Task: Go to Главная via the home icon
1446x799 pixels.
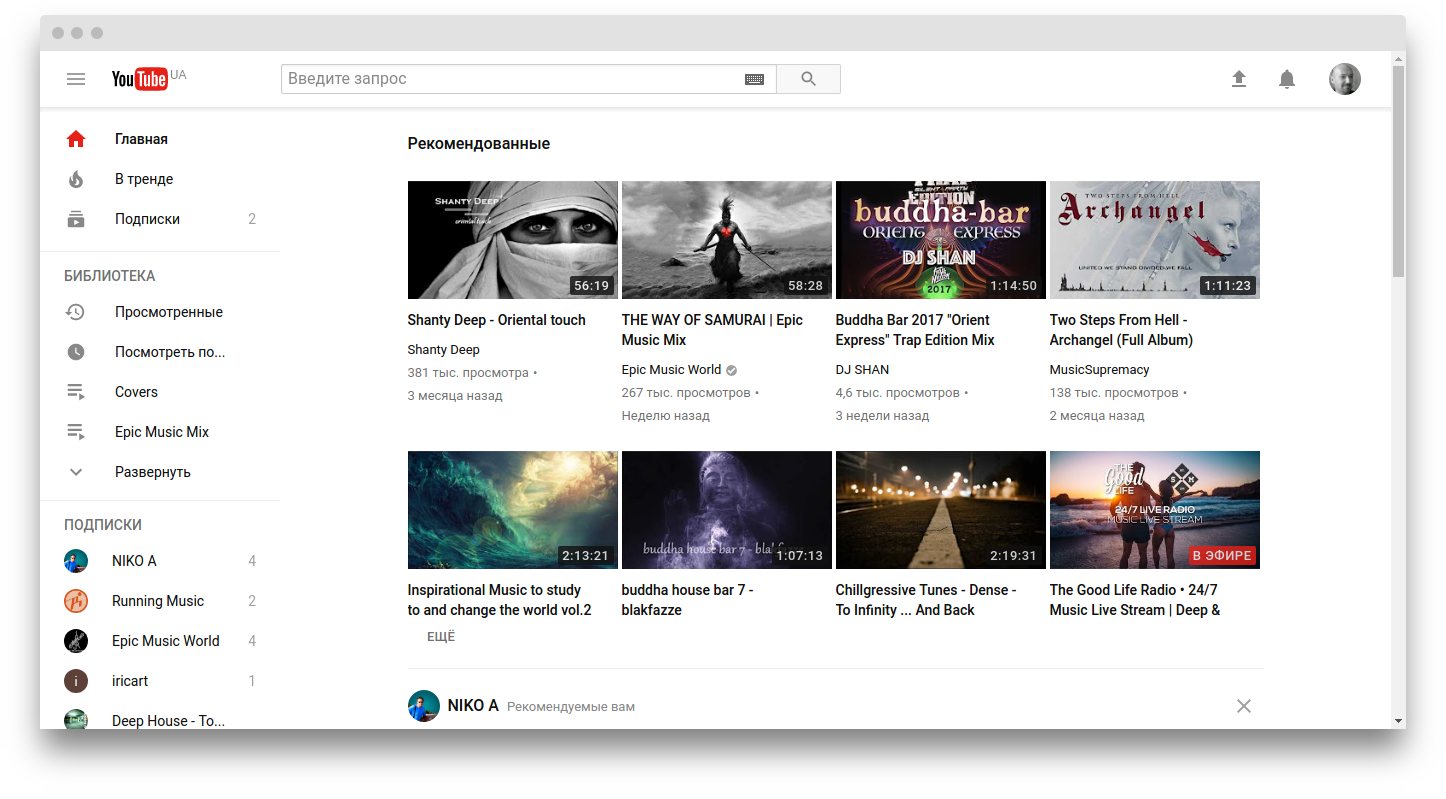Action: coord(76,138)
